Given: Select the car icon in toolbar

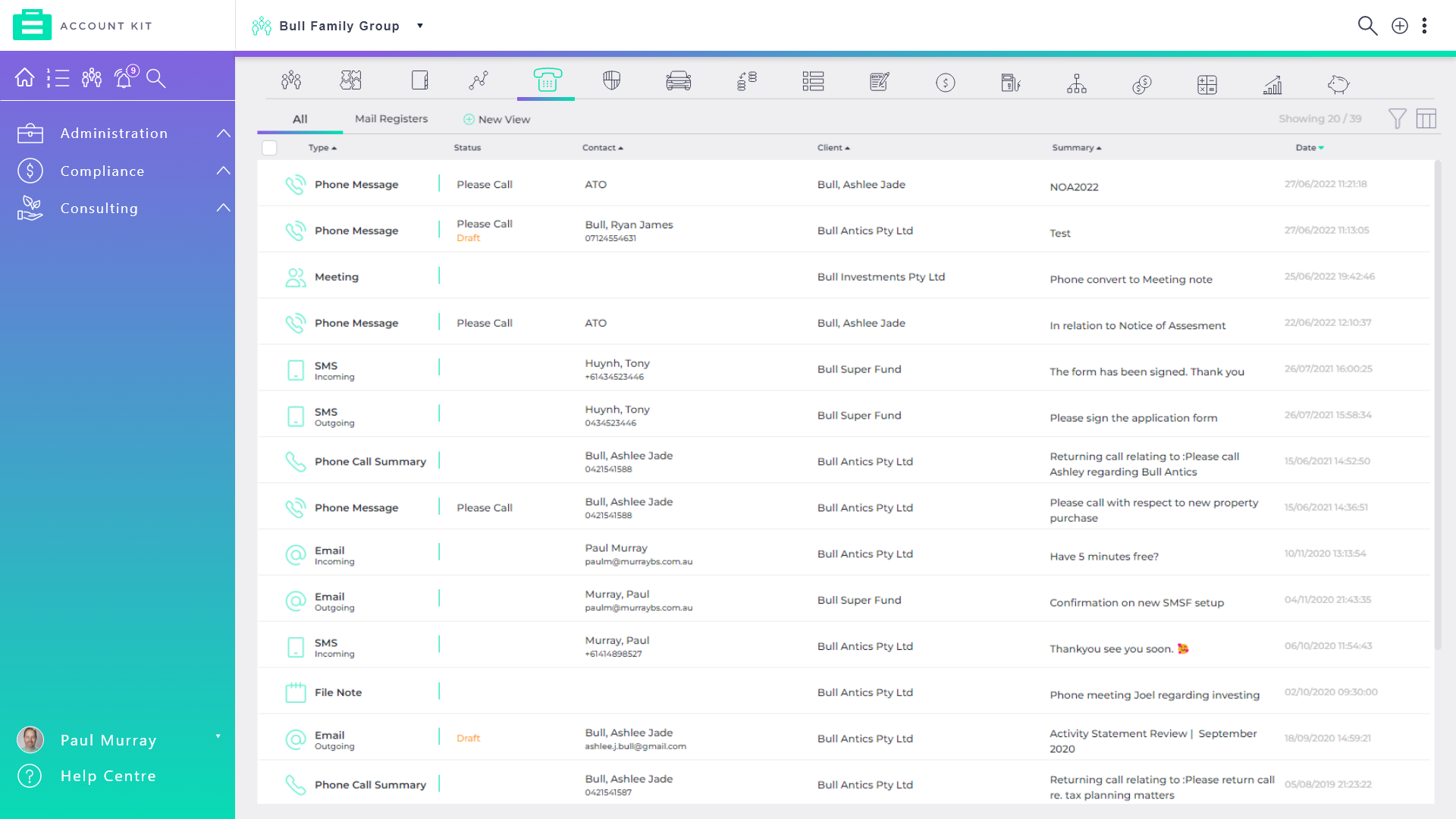Looking at the screenshot, I should coord(678,81).
